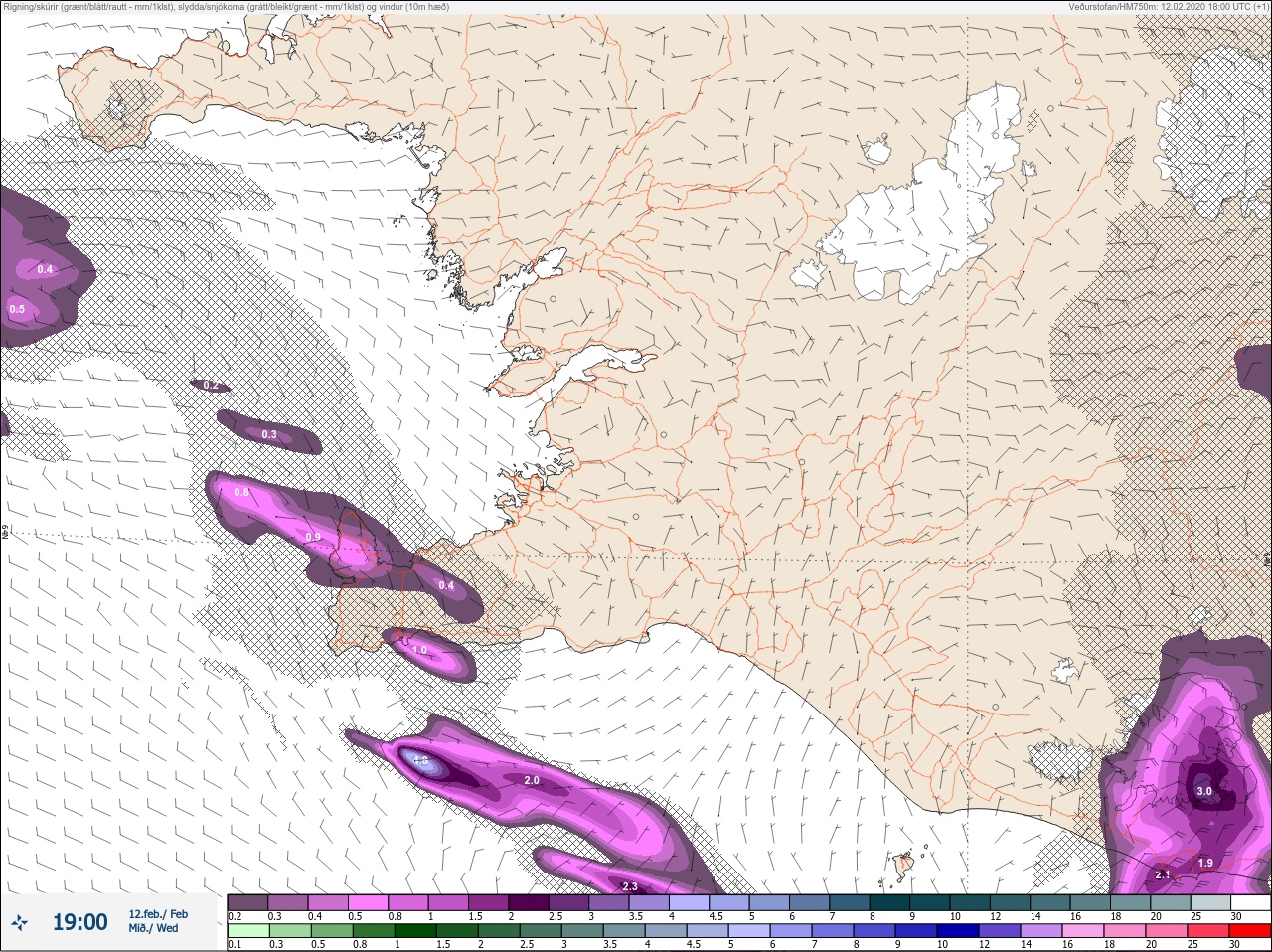Select the weekday text 'Mið./ Wed'

pyautogui.click(x=153, y=928)
